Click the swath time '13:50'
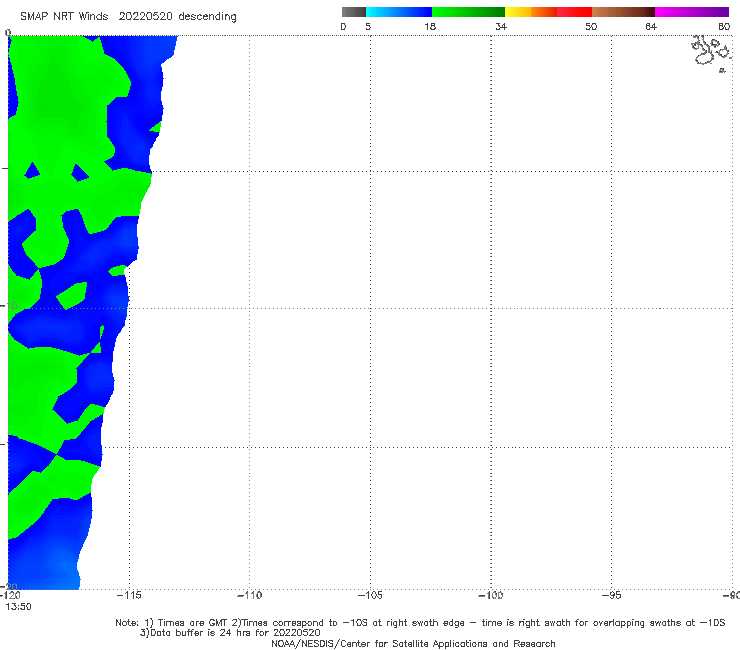The height and width of the screenshot is (650, 740). click(18, 607)
